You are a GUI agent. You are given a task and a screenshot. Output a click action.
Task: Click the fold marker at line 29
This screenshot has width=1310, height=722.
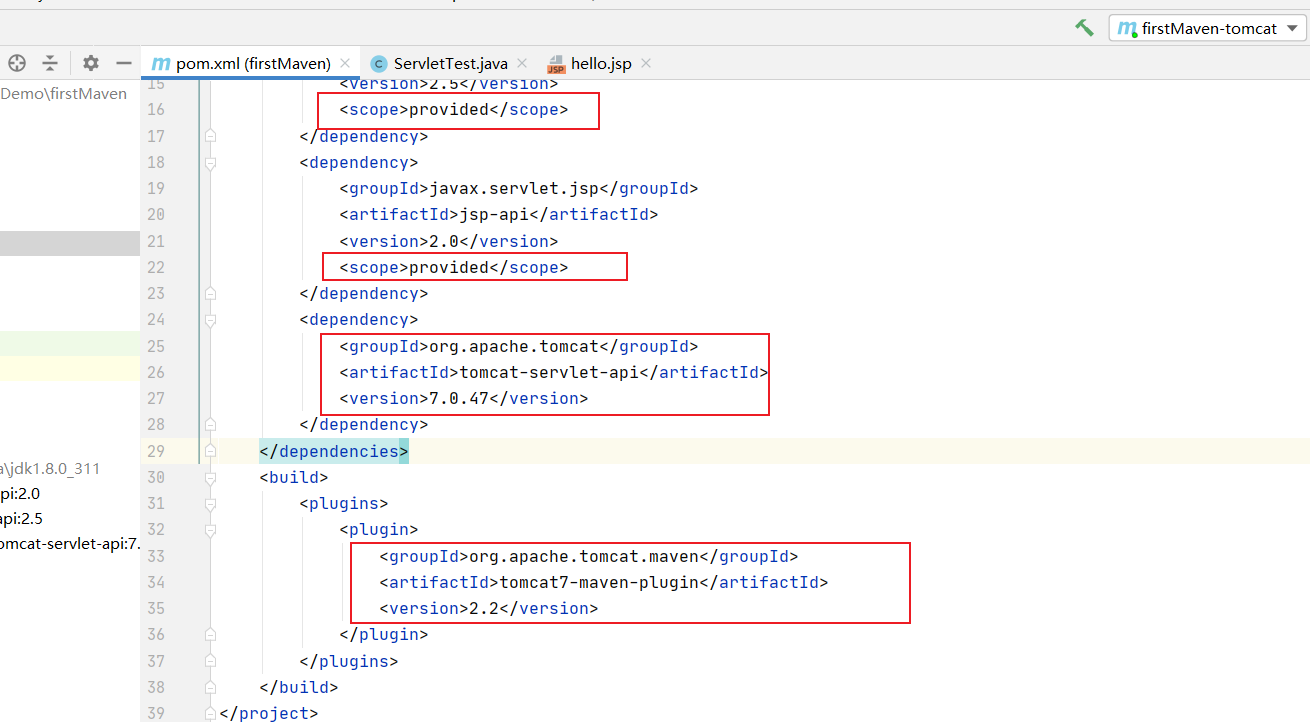tap(210, 451)
